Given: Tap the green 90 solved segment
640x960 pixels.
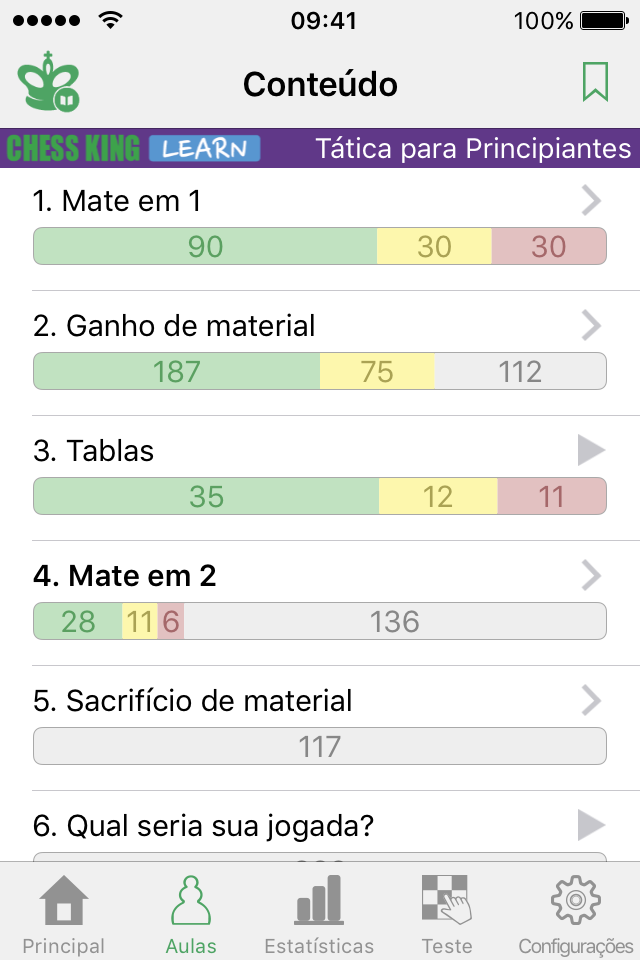Looking at the screenshot, I should click(205, 246).
